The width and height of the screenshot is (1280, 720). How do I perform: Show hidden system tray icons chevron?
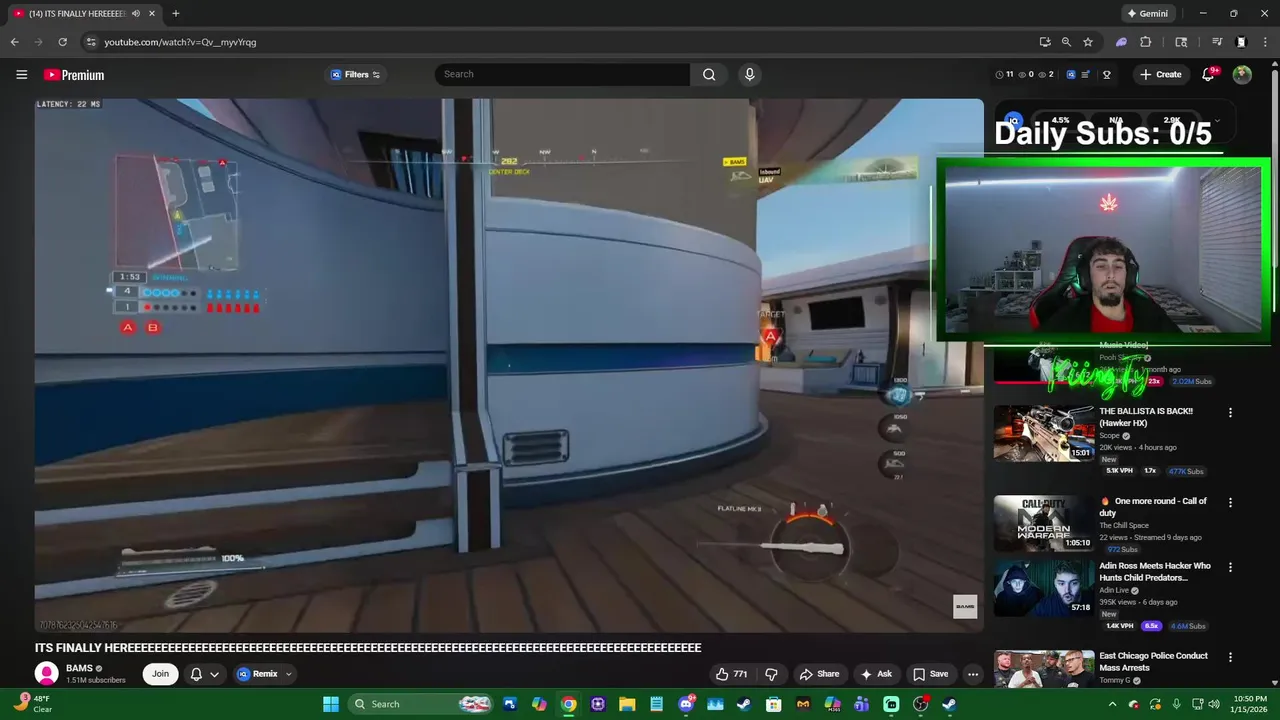(1112, 704)
